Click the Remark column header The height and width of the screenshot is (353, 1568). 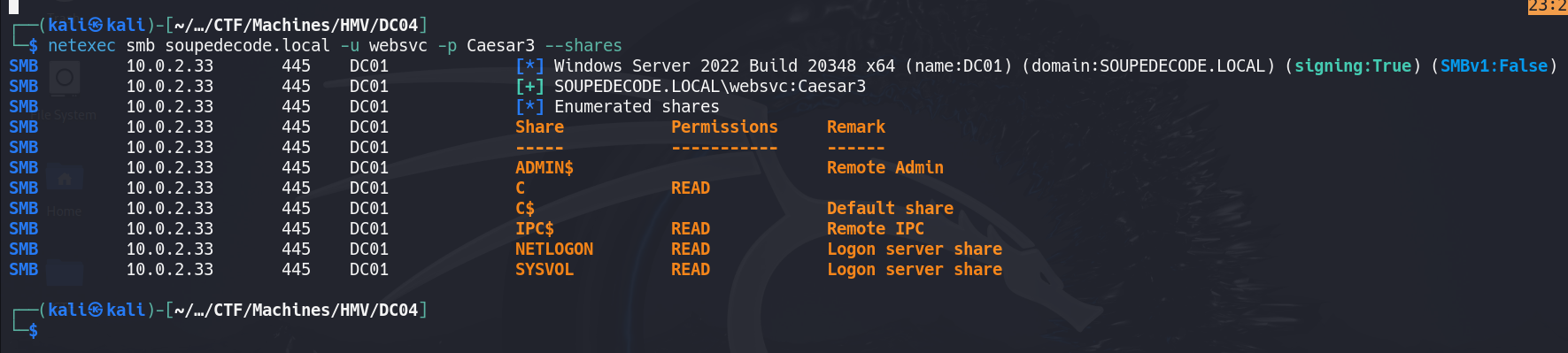click(856, 127)
